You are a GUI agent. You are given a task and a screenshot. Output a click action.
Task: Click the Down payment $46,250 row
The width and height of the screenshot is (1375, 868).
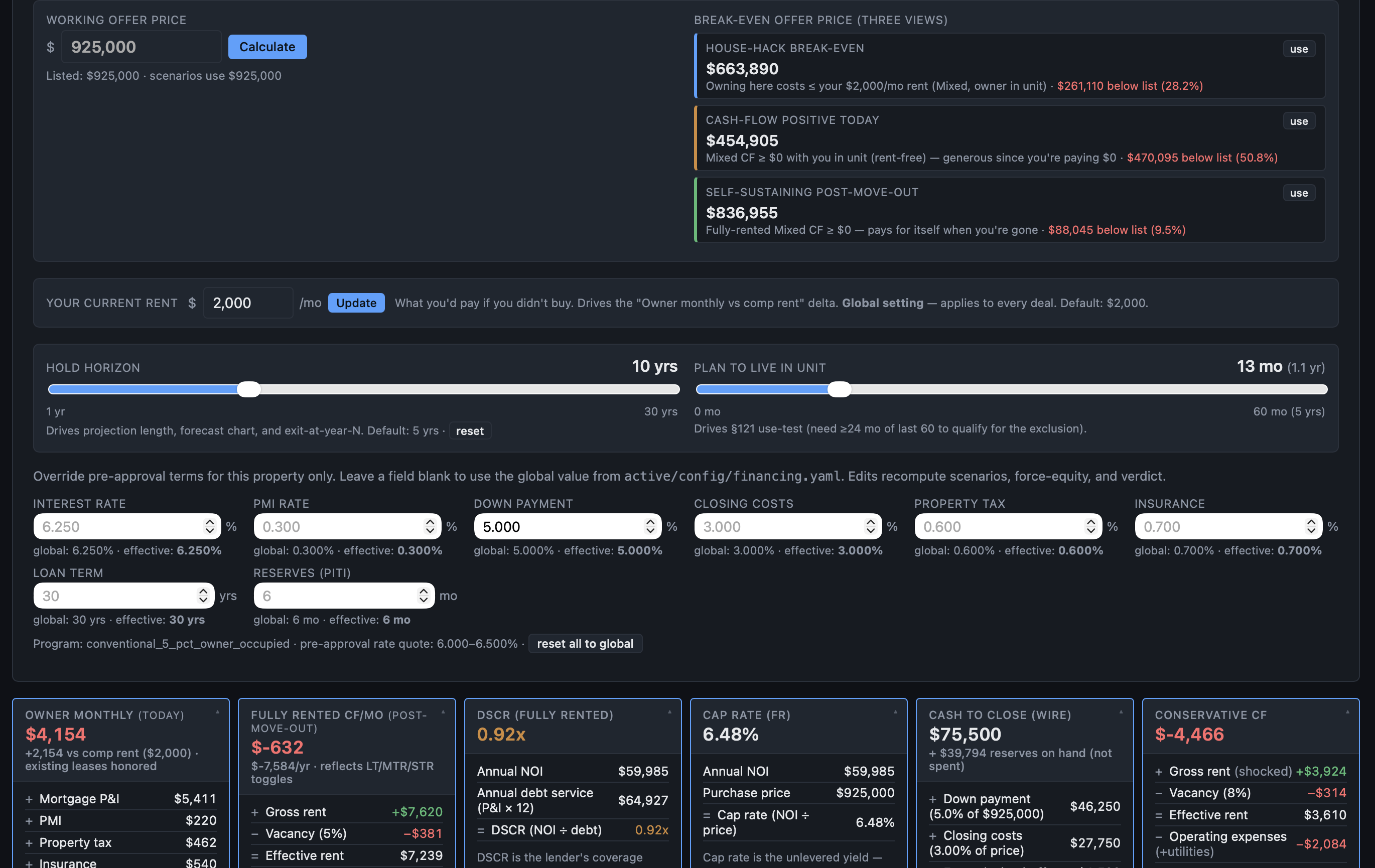click(1024, 806)
